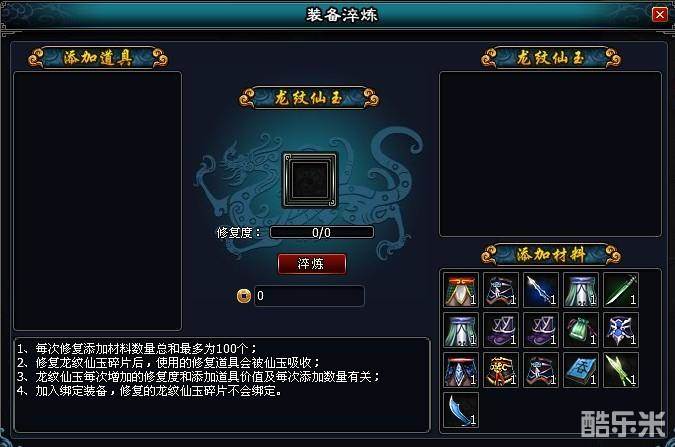Select the green pouch bag material
Screen dimensions: 675x447
coord(581,330)
